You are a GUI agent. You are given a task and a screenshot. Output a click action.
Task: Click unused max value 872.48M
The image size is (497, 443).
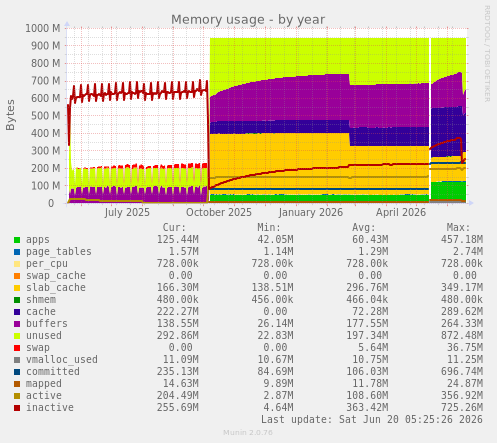point(462,336)
